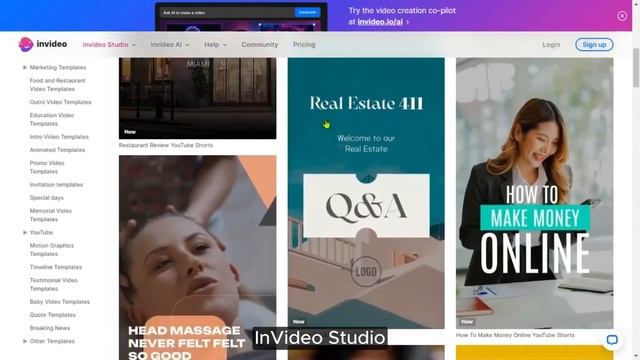The width and height of the screenshot is (640, 360).
Task: Open the Pricing page
Action: coord(304,44)
